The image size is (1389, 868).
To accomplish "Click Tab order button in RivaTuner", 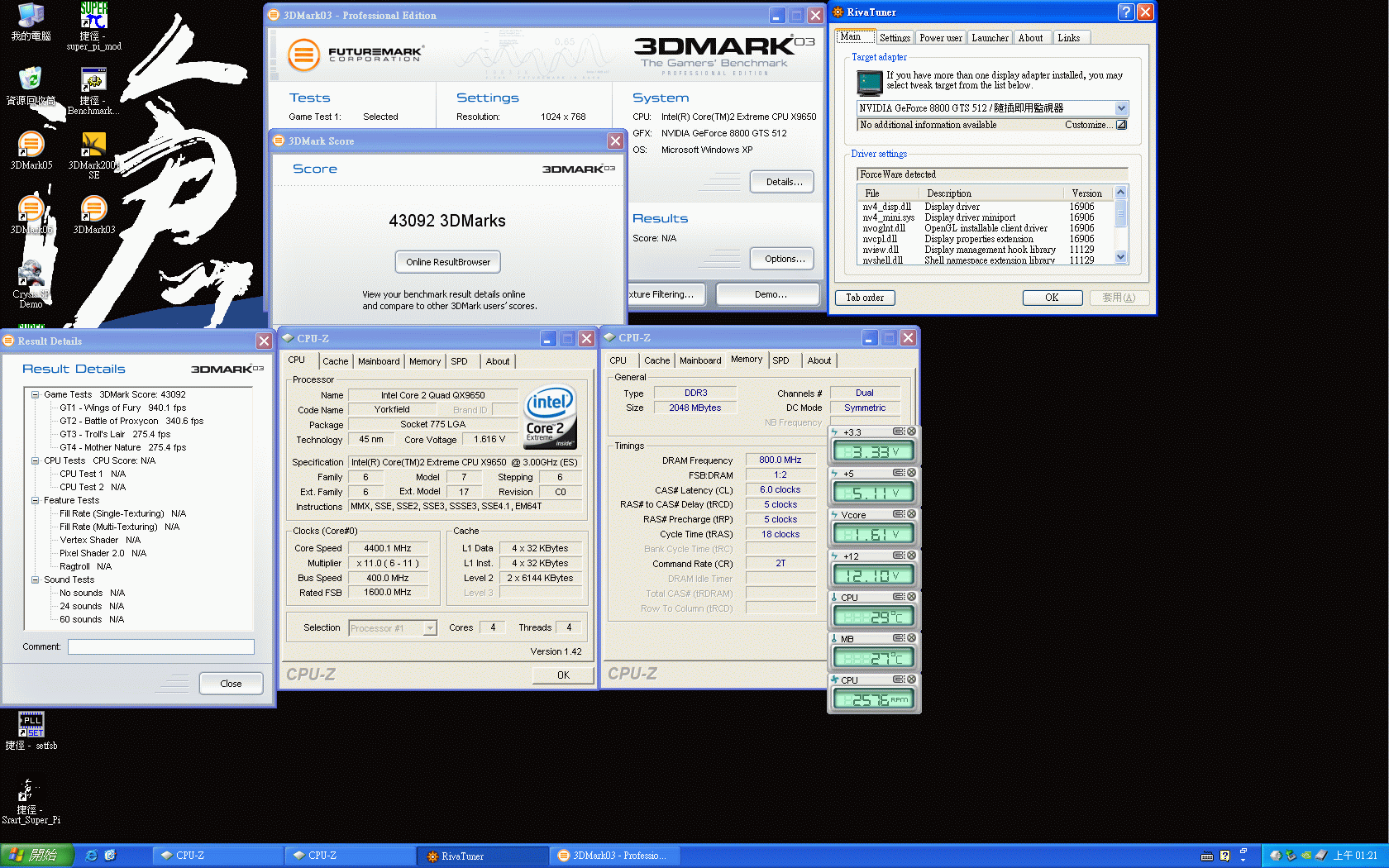I will (865, 298).
